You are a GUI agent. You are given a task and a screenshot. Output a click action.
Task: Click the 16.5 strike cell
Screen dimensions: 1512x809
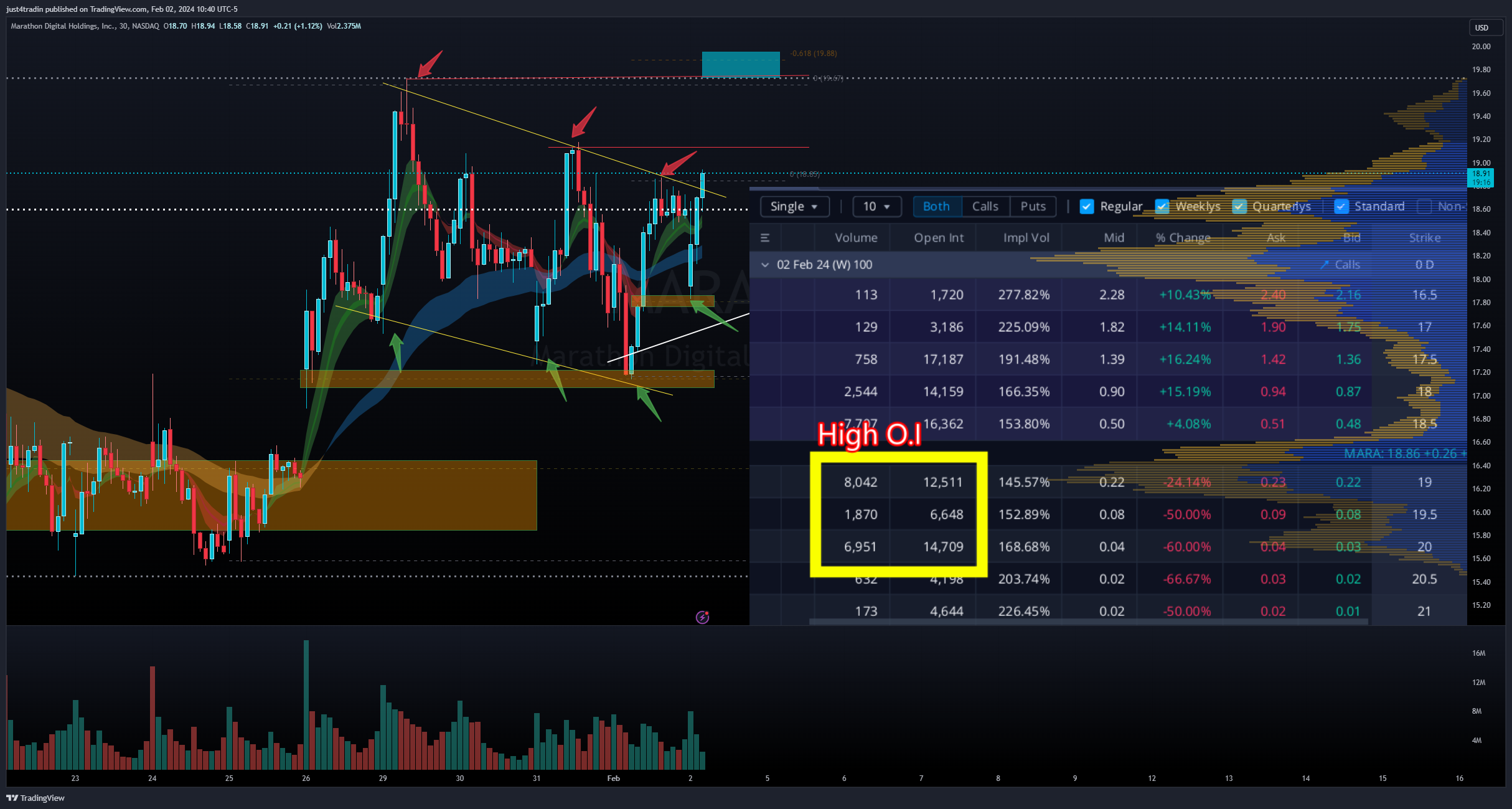1424,295
